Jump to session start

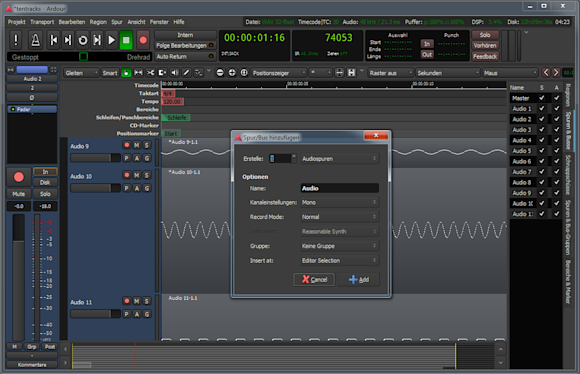(54, 40)
